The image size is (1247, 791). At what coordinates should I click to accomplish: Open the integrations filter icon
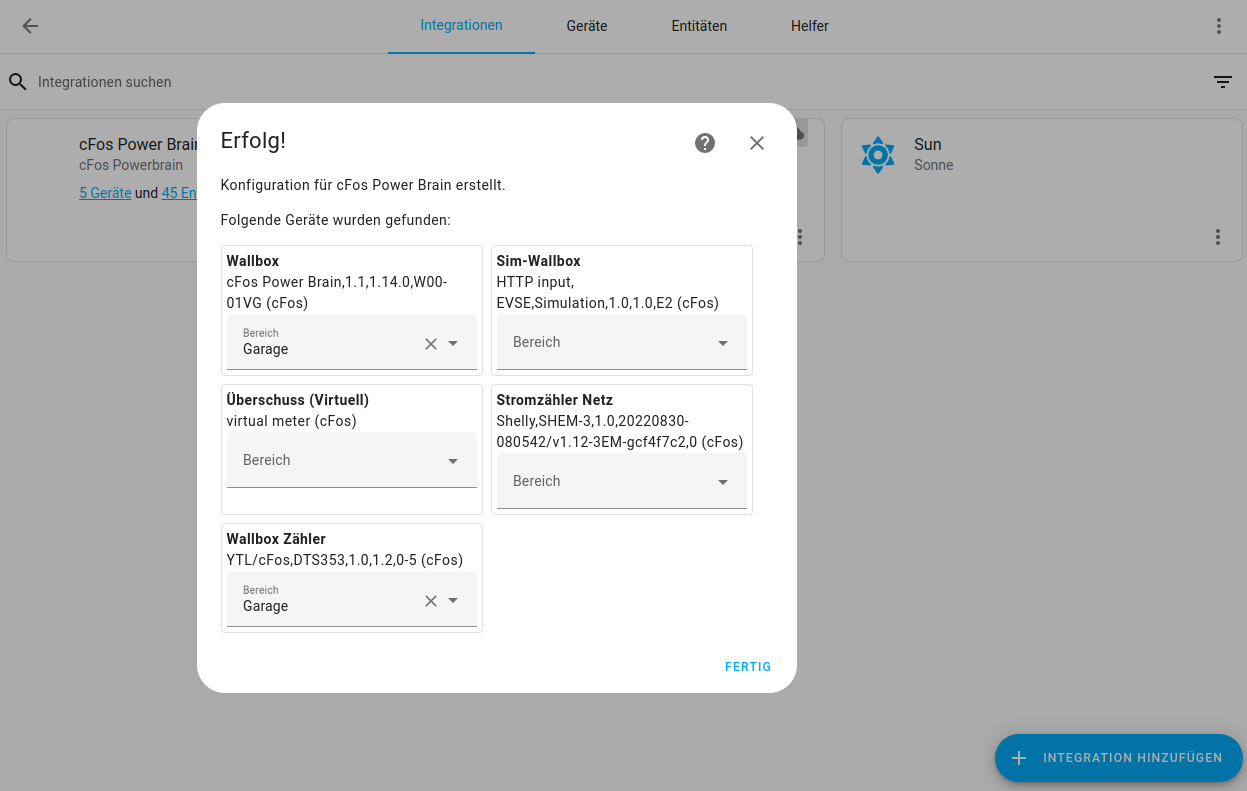[1223, 82]
